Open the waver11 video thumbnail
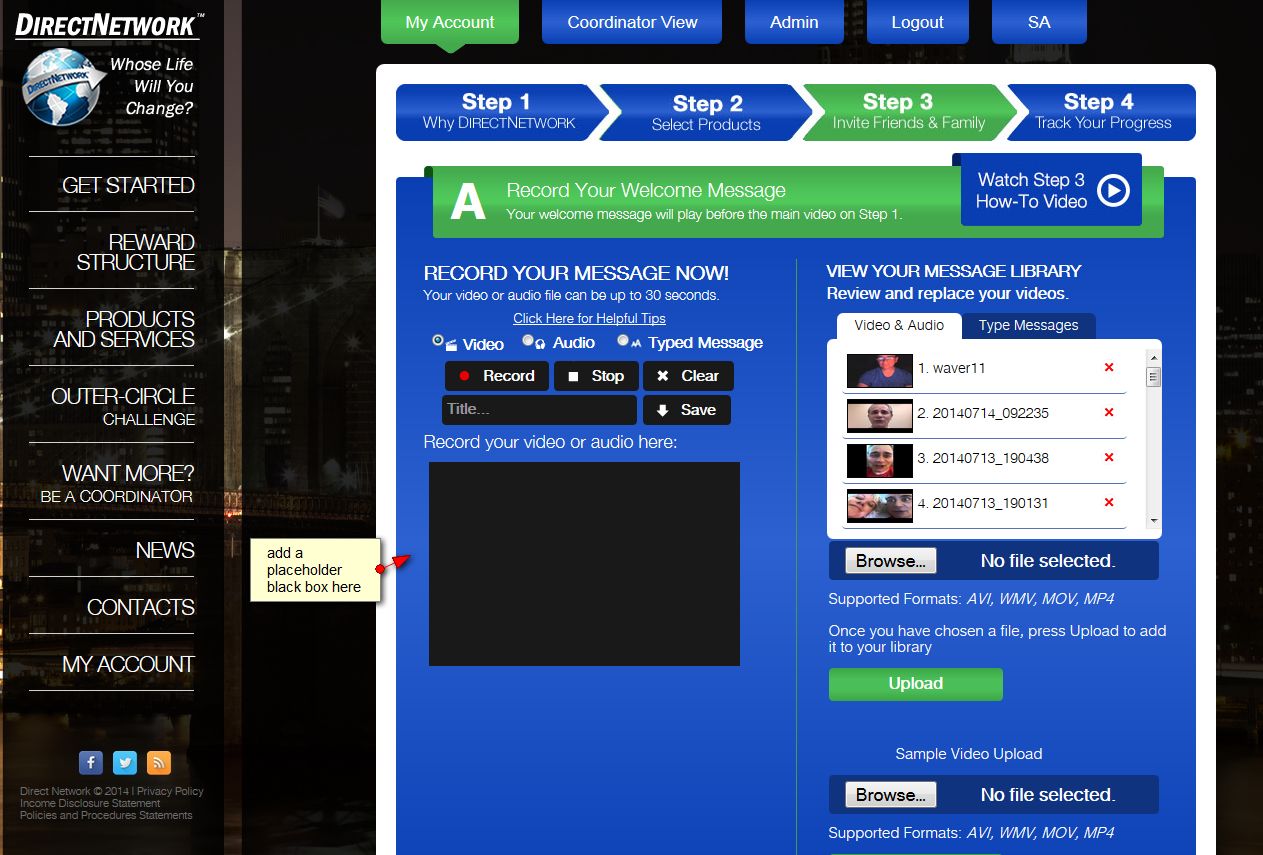Viewport: 1263px width, 855px height. click(880, 370)
